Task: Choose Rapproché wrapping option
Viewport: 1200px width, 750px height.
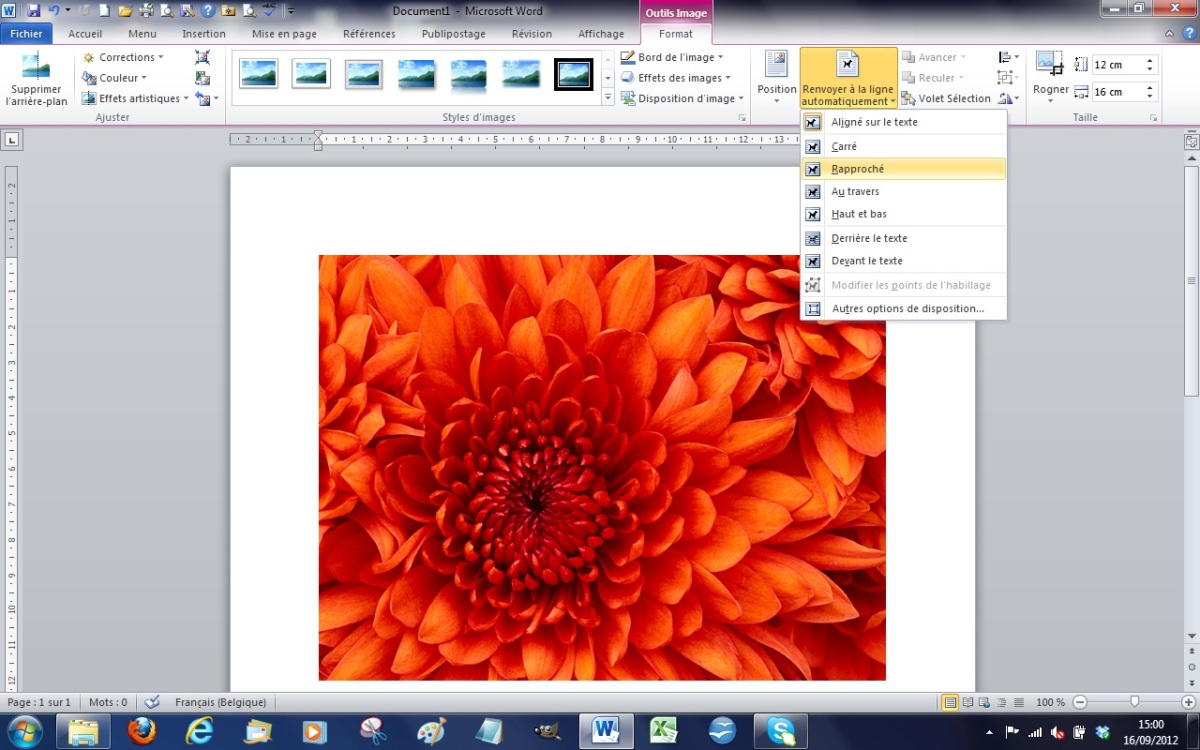Action: coord(904,169)
